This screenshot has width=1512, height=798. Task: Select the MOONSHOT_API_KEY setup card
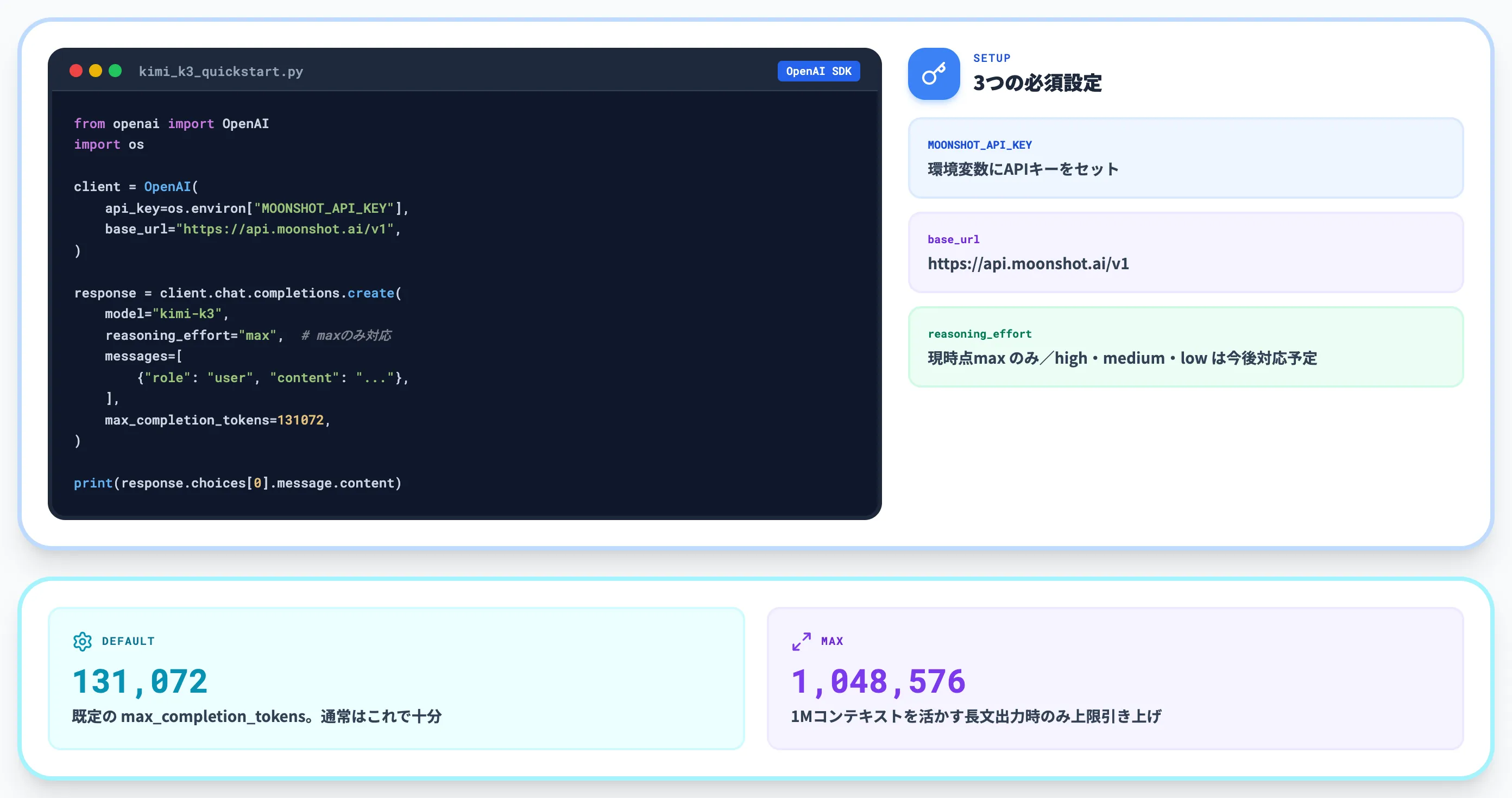point(1186,159)
